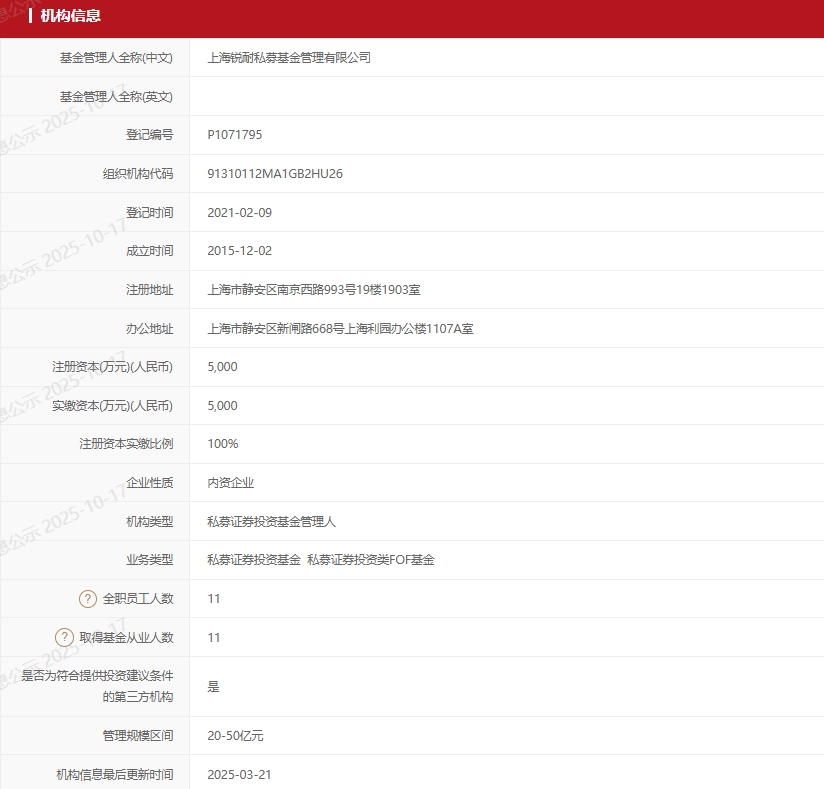Screen dimensions: 824x789
Task: Click business type 私募证券投资基金
Action: [254, 560]
